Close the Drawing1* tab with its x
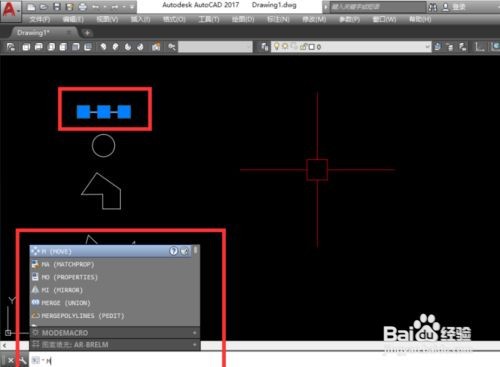The width and height of the screenshot is (500, 367). click(69, 33)
